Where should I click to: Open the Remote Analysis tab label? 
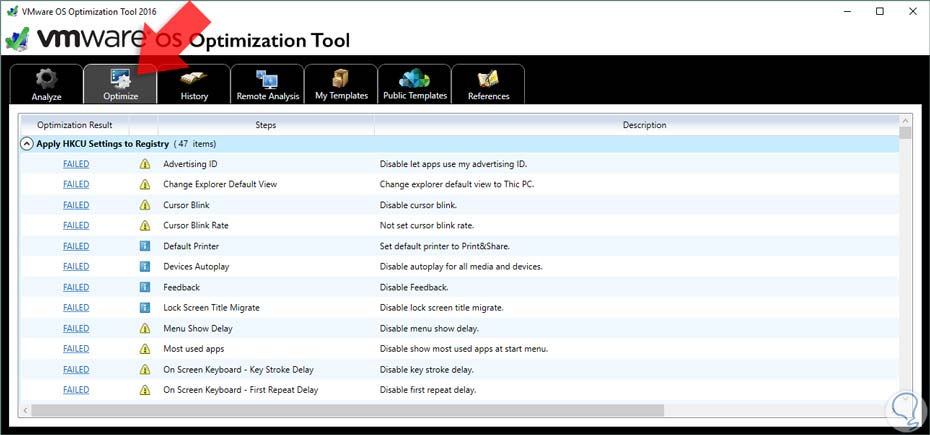click(267, 96)
